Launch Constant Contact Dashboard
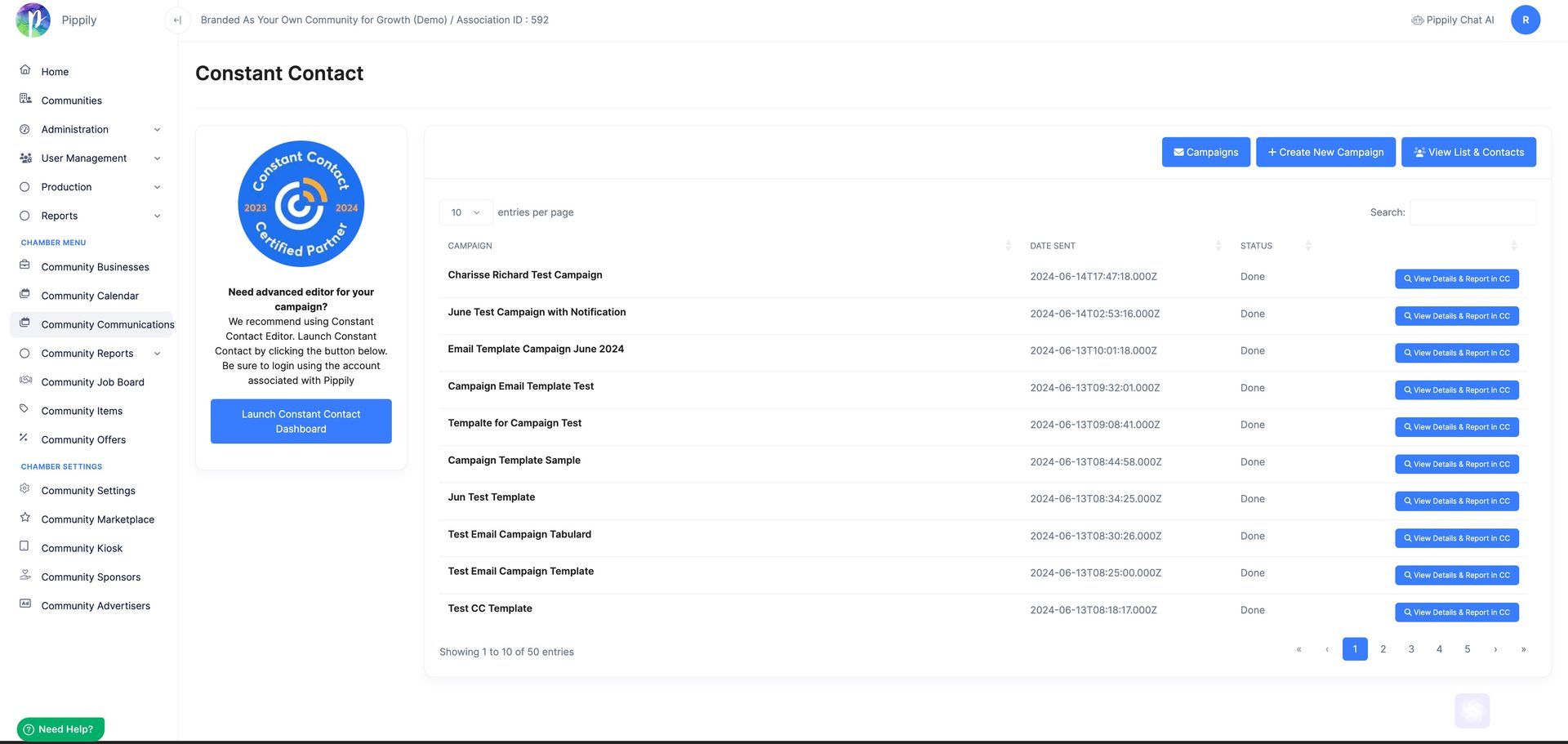This screenshot has width=1568, height=744. tap(301, 421)
